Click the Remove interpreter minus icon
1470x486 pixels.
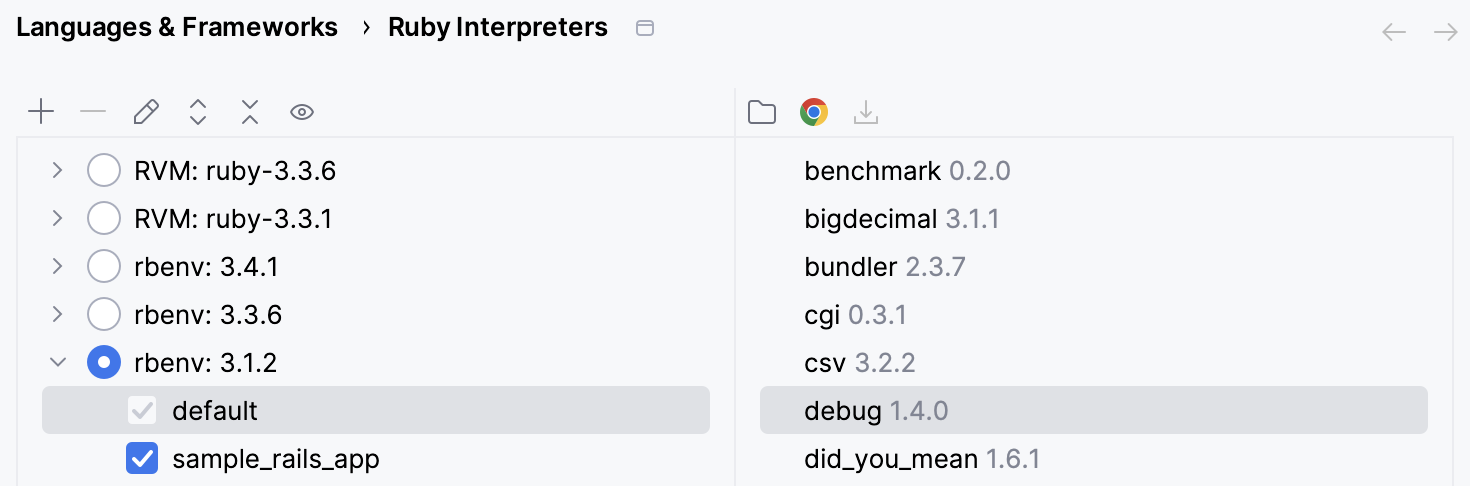coord(93,112)
